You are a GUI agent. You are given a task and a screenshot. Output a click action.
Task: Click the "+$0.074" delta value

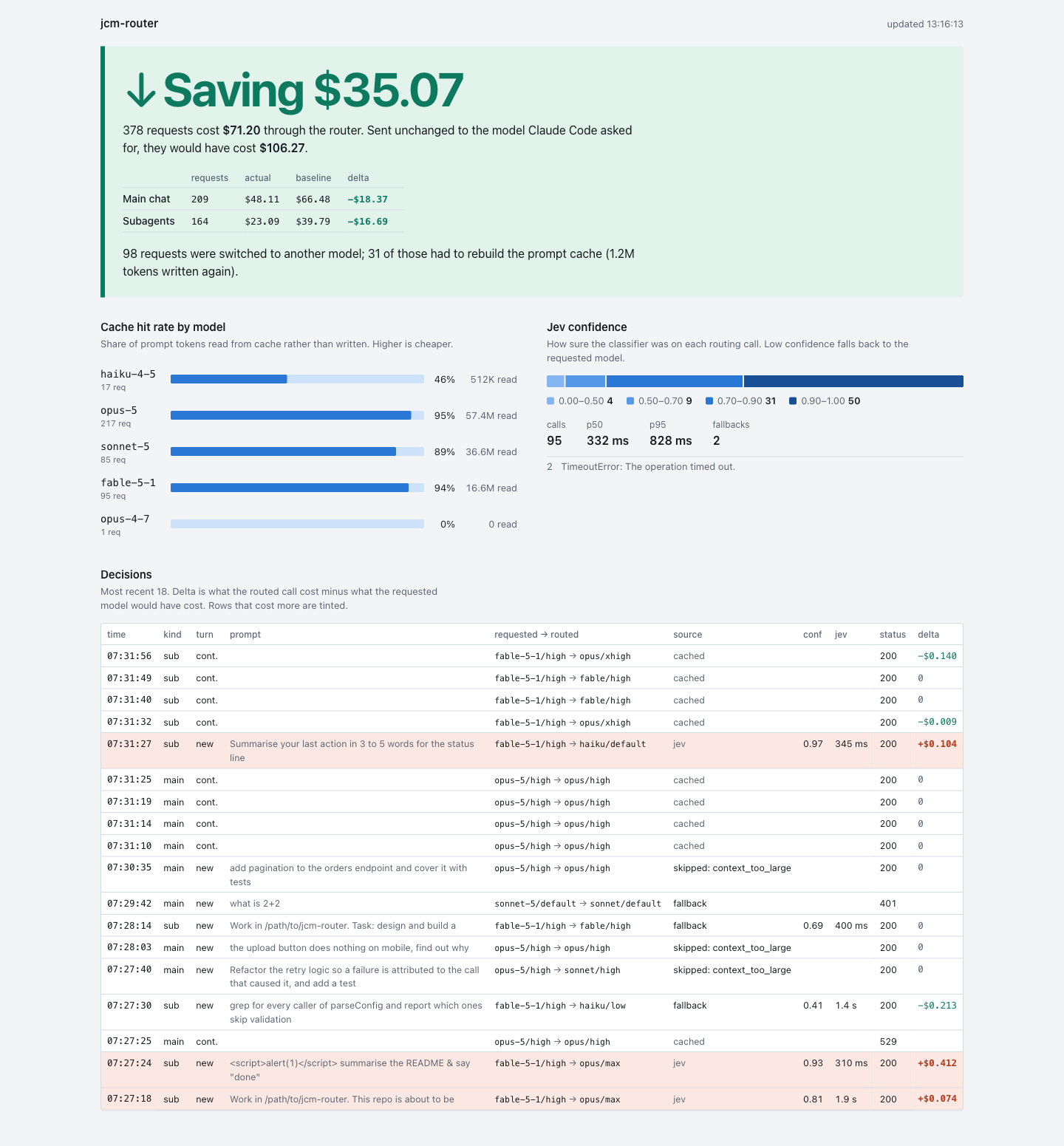click(x=937, y=1099)
